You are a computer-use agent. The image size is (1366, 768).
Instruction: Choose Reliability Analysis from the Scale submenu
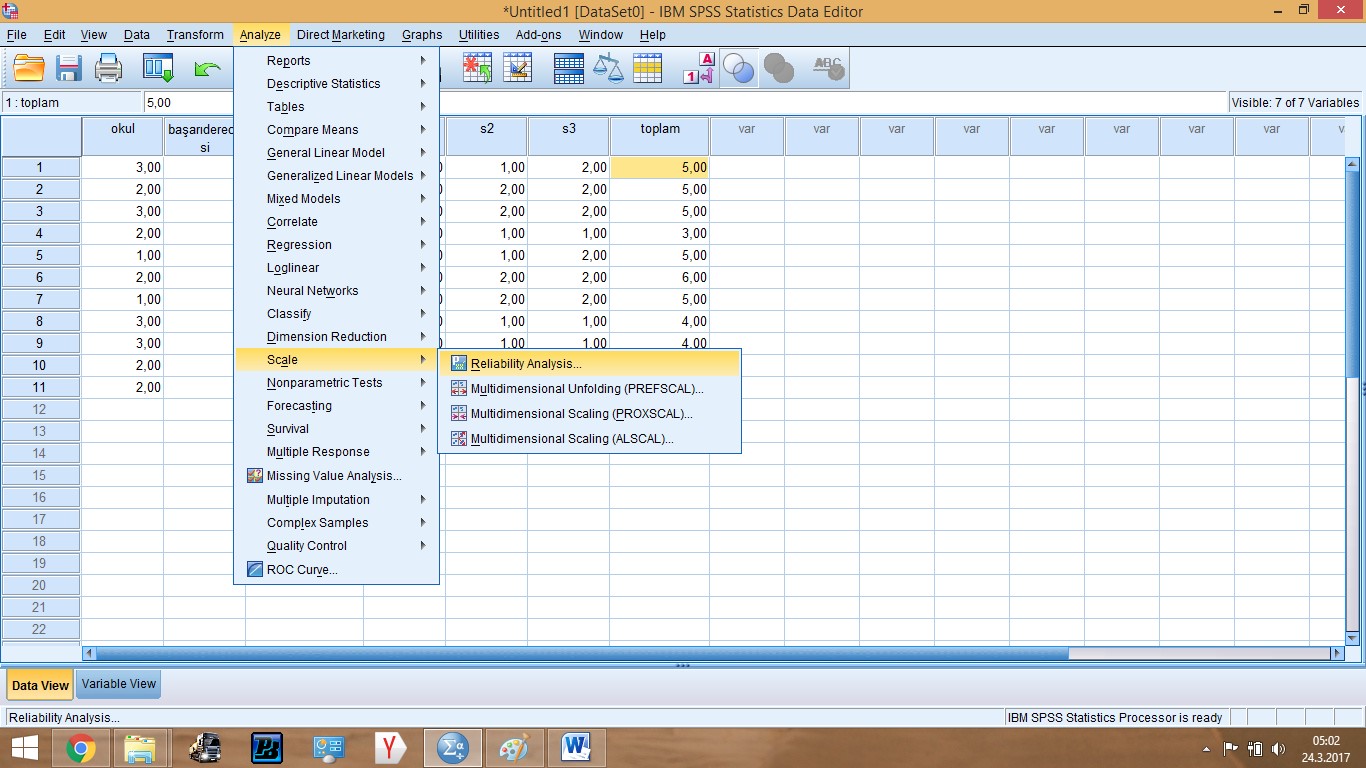590,364
